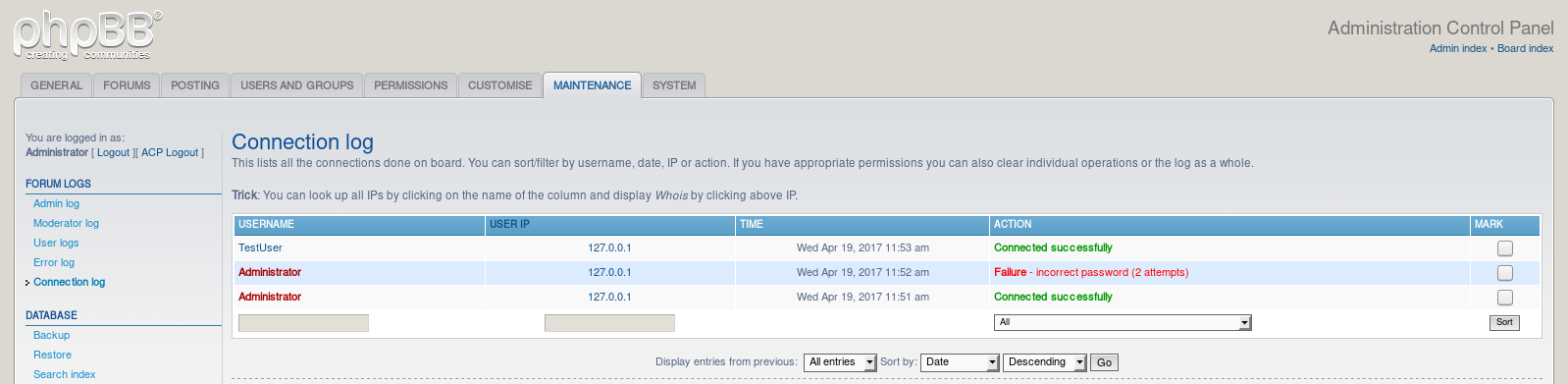Click 'Connected successfully' in TestUser row

tap(1053, 247)
